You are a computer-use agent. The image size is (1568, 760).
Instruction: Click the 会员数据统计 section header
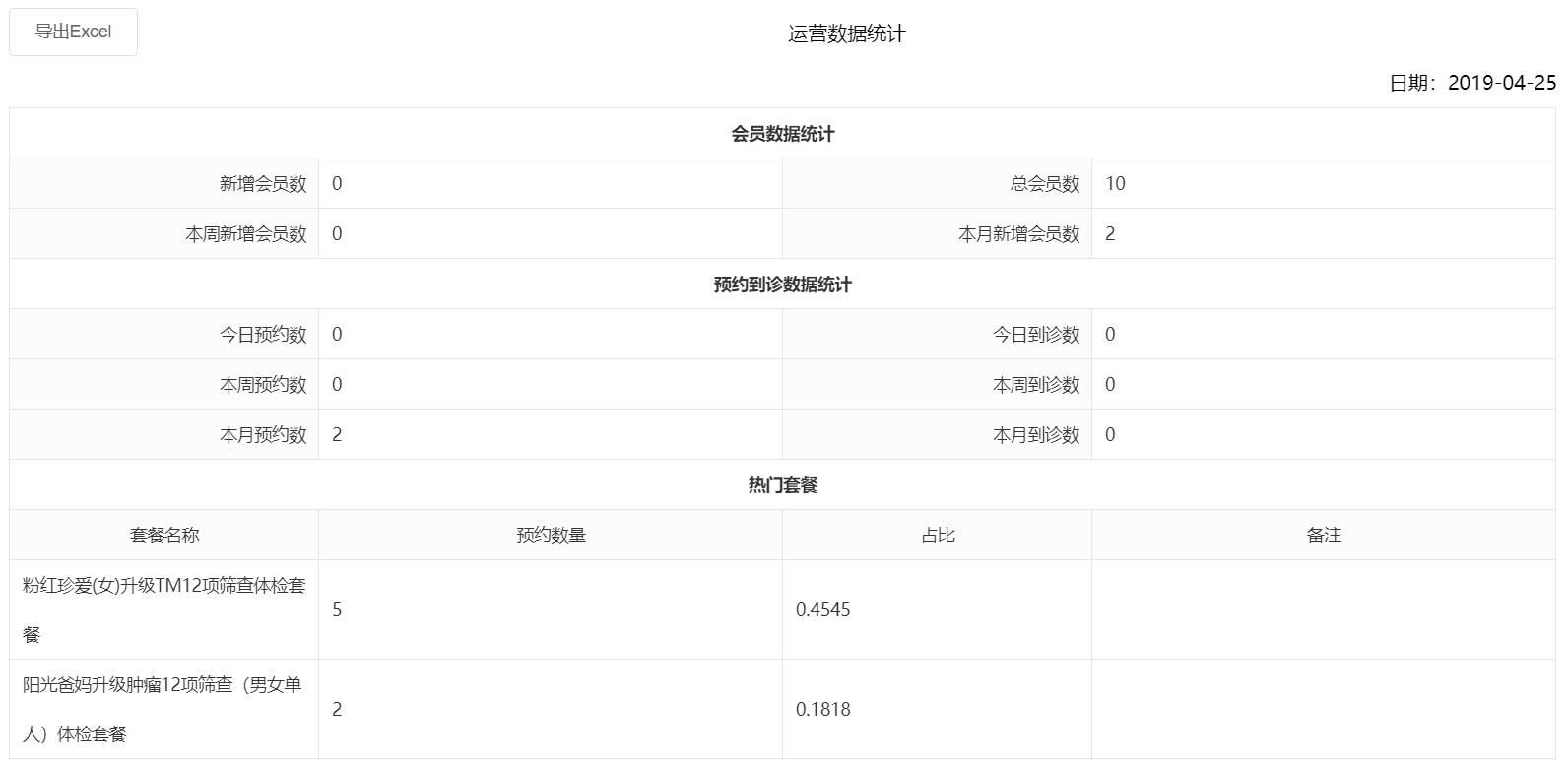[783, 134]
